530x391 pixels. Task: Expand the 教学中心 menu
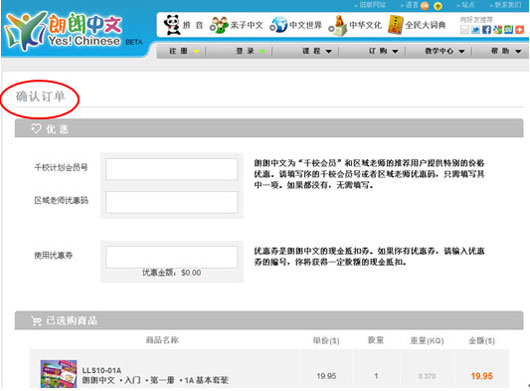coord(444,51)
